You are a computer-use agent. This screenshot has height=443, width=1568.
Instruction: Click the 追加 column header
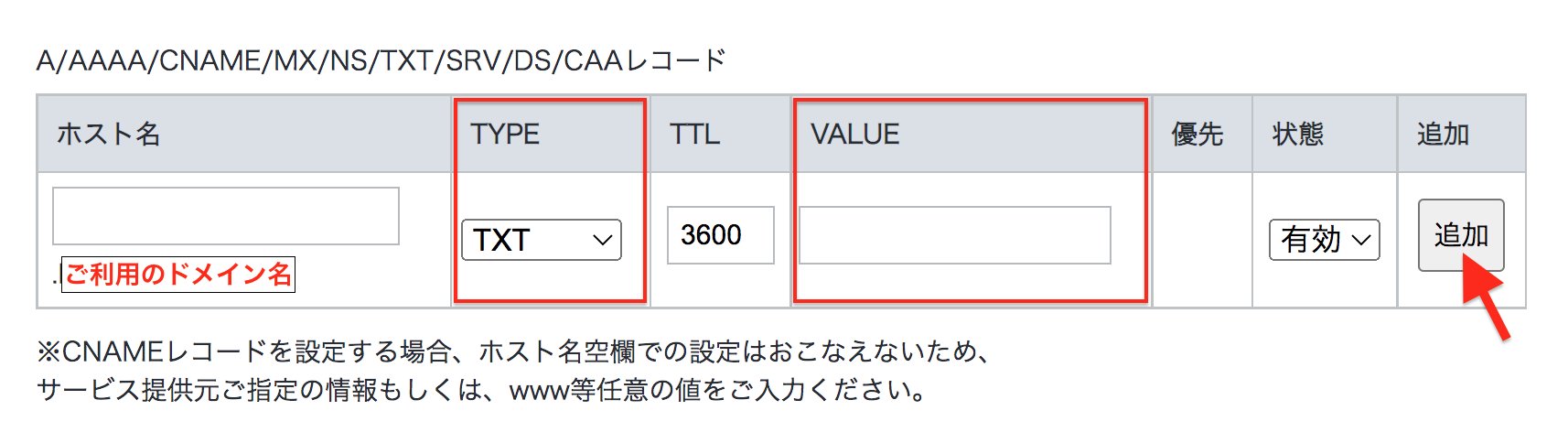(1443, 135)
